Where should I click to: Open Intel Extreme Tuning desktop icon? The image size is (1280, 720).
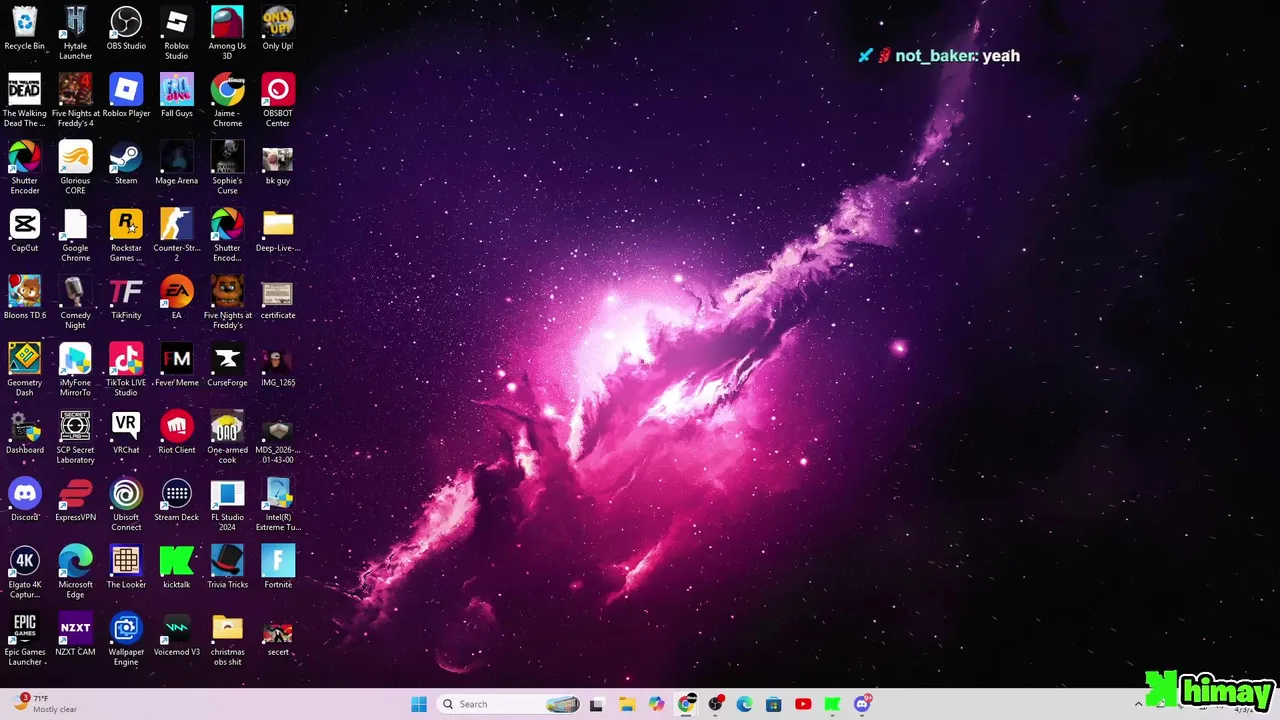[x=278, y=503]
